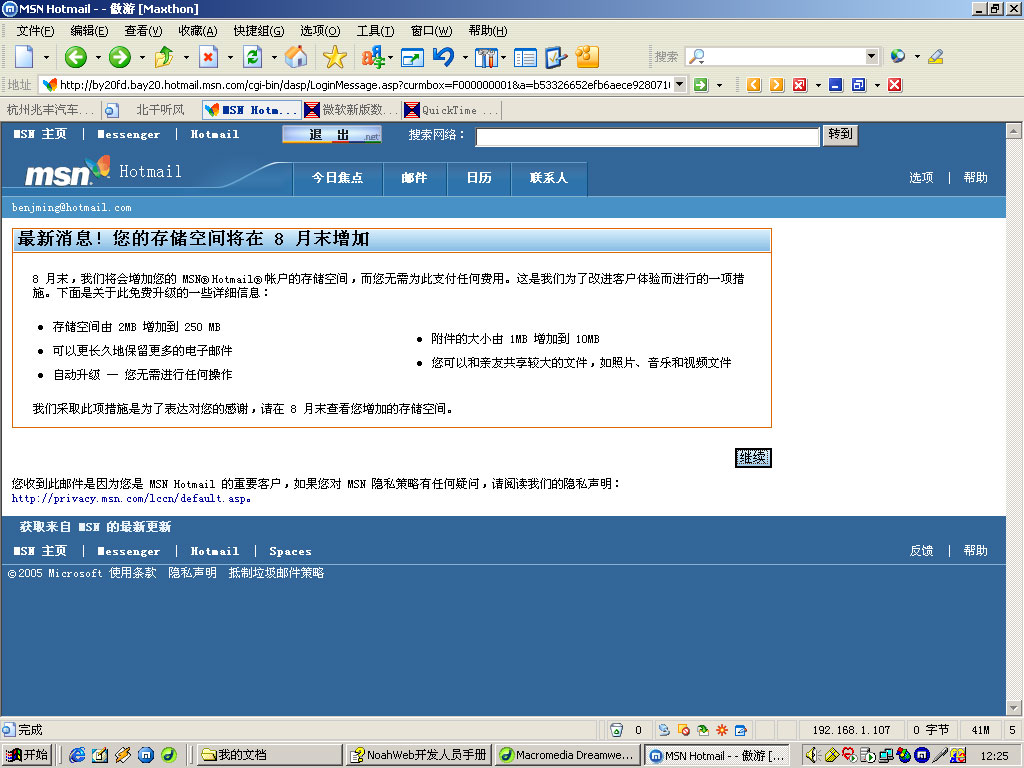Click the 开始 Start button
1024x768 pixels.
coord(27,755)
